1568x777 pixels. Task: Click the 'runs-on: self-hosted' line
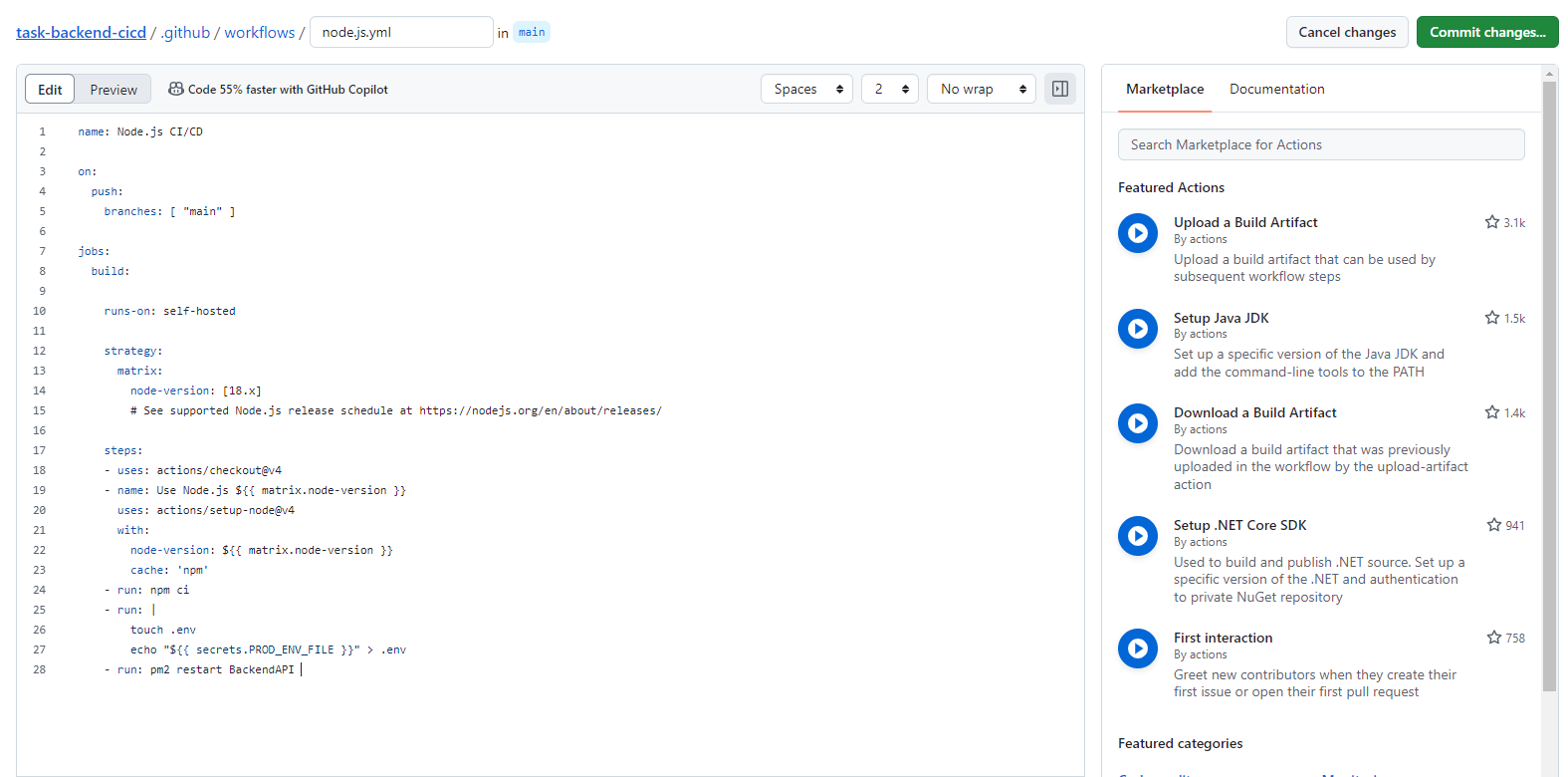(x=170, y=311)
